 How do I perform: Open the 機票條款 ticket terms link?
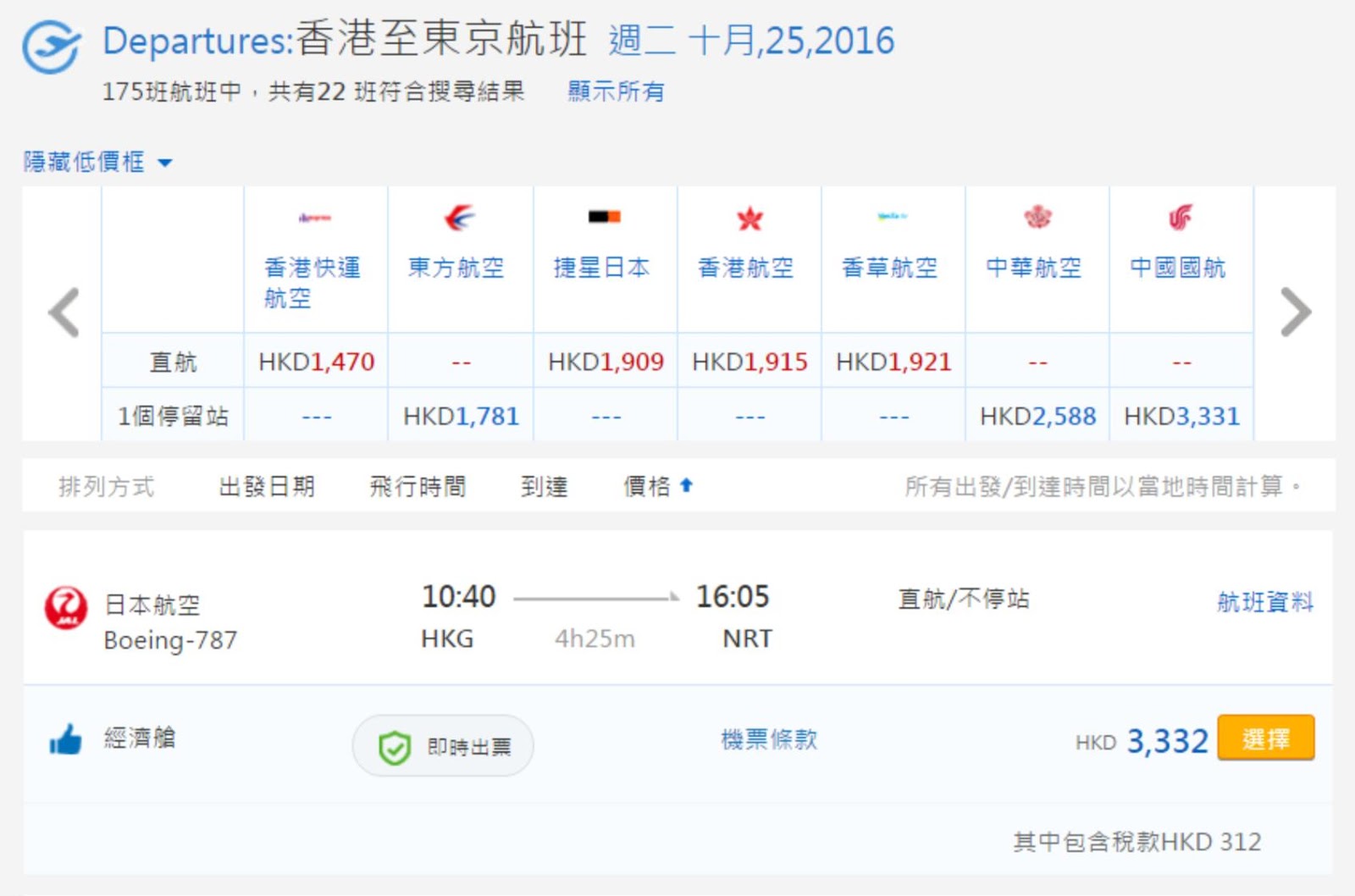click(769, 739)
